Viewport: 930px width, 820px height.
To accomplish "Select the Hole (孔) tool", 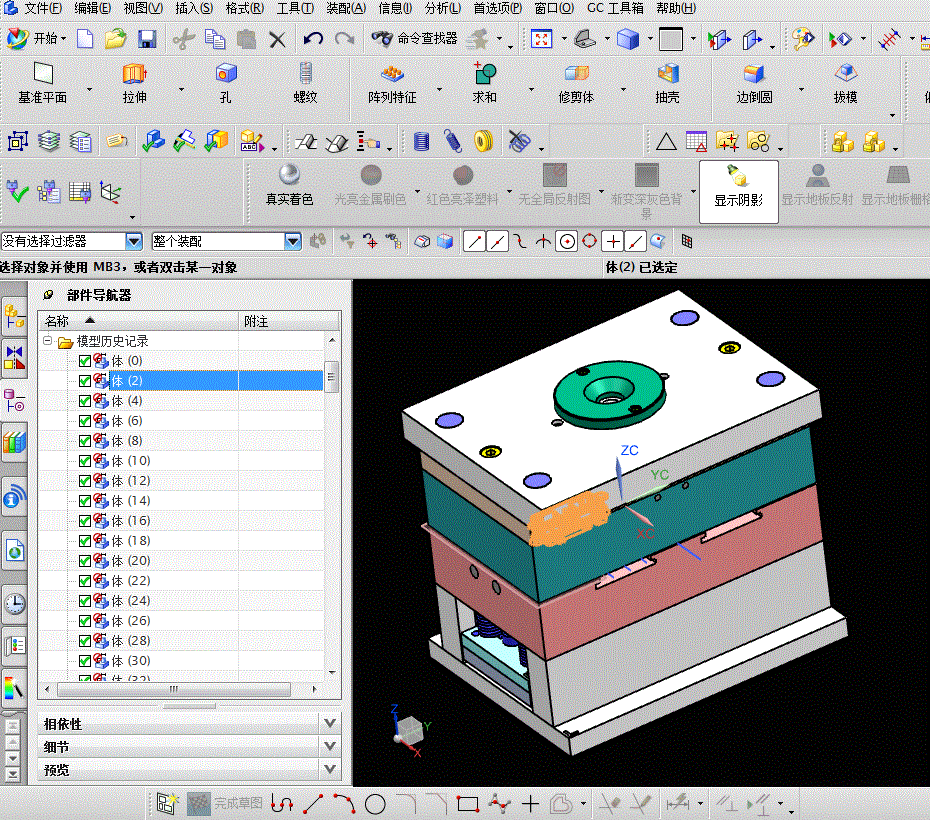I will coord(226,83).
